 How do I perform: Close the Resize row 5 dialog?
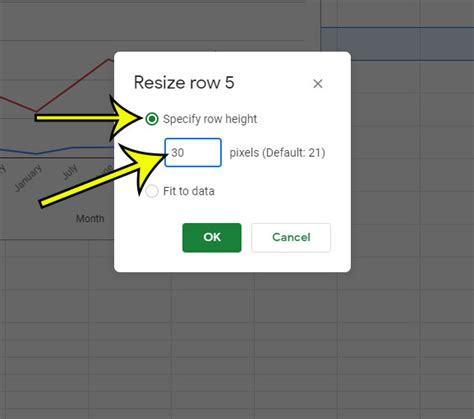coord(318,84)
